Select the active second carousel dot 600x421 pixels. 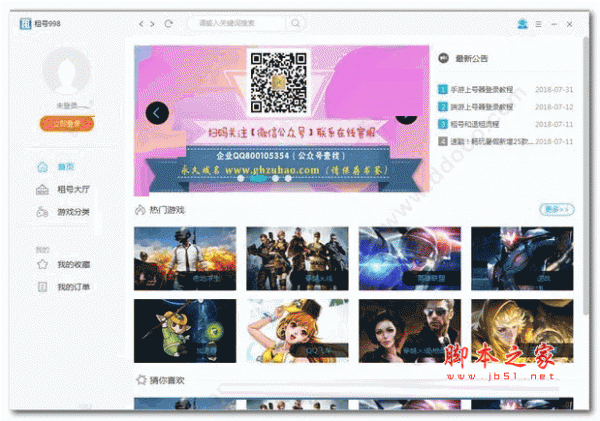(x=258, y=178)
